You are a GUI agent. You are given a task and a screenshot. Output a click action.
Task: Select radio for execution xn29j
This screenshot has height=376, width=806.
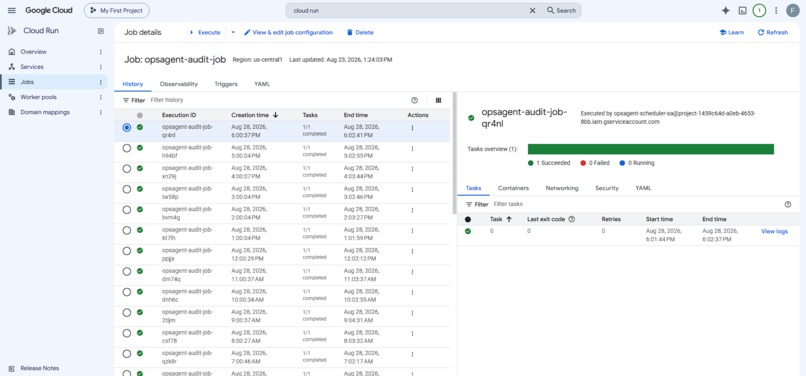tap(127, 169)
